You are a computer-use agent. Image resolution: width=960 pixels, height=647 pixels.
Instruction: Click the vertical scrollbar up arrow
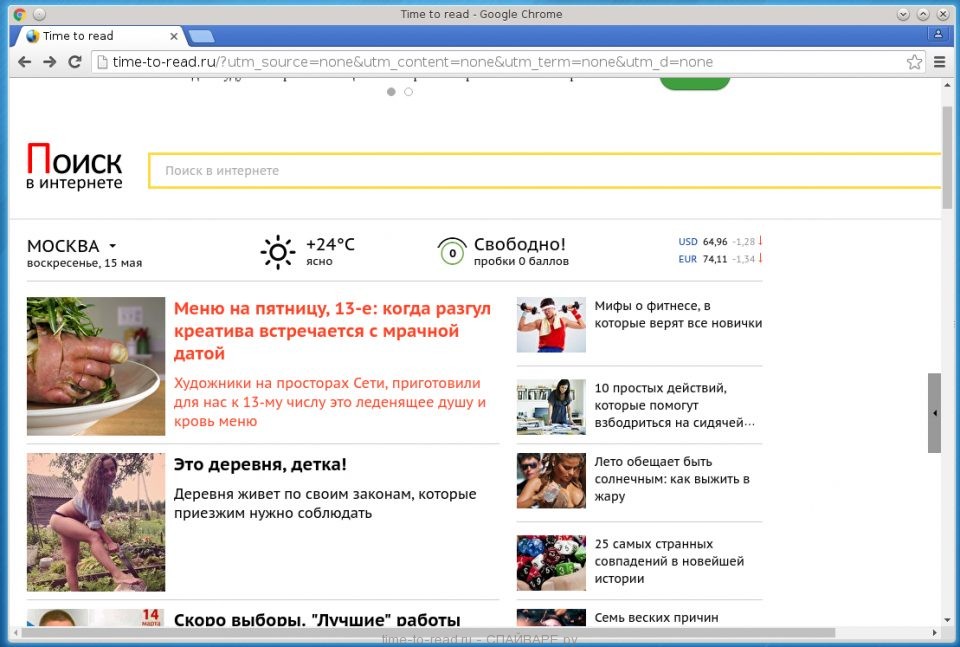(947, 86)
